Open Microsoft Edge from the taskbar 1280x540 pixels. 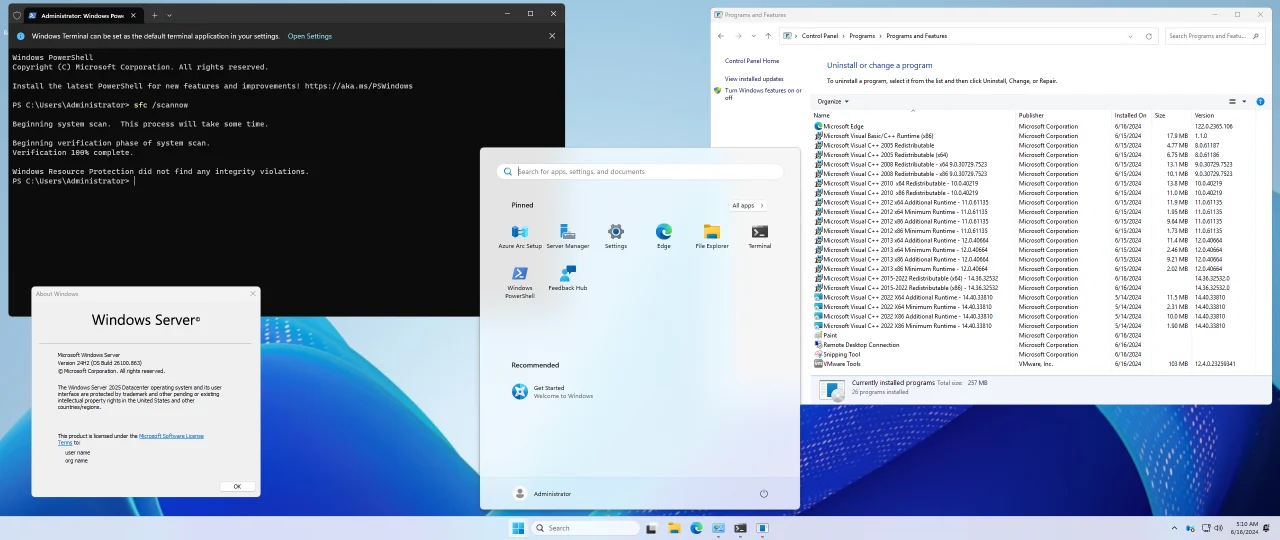696,528
